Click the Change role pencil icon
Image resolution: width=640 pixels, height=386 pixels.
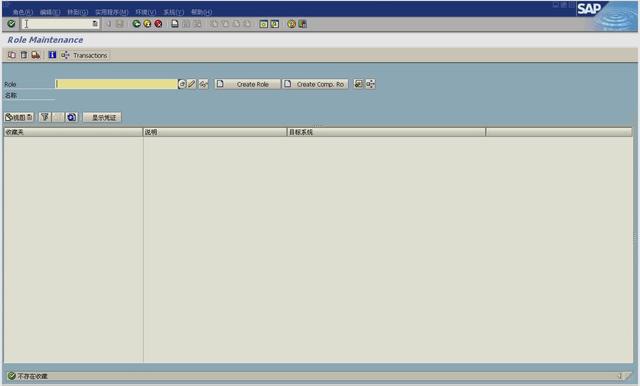tap(192, 84)
